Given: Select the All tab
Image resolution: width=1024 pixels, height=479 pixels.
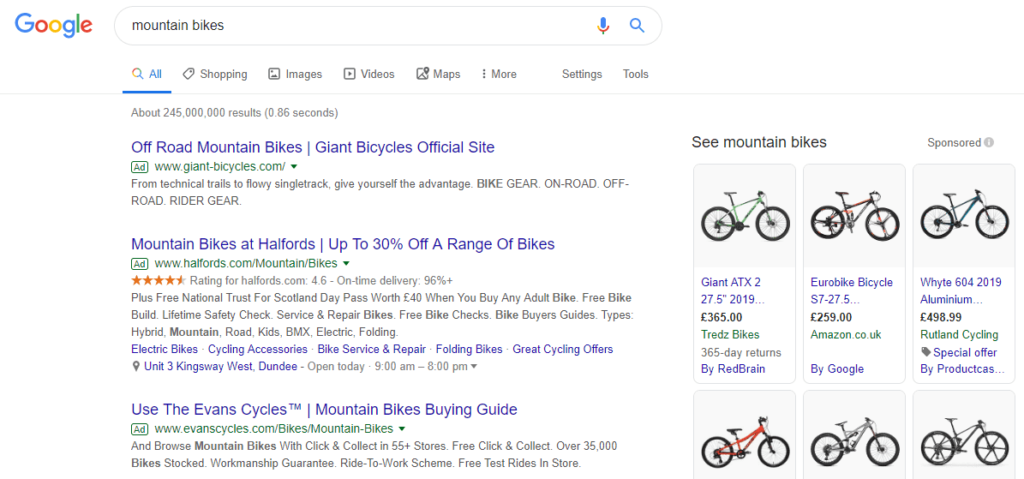Looking at the screenshot, I should point(147,74).
